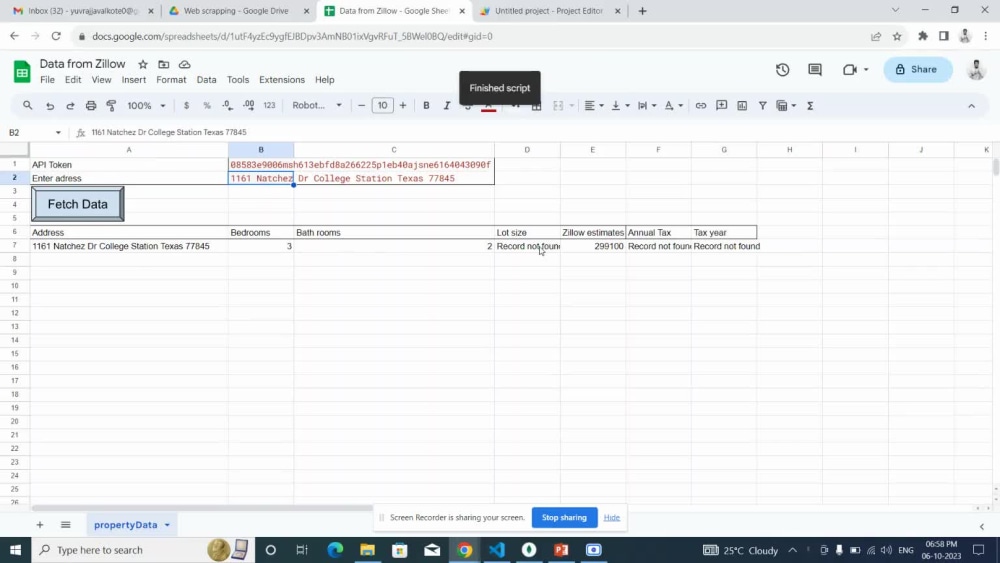Click the Share button
1000x563 pixels.
coord(917,69)
